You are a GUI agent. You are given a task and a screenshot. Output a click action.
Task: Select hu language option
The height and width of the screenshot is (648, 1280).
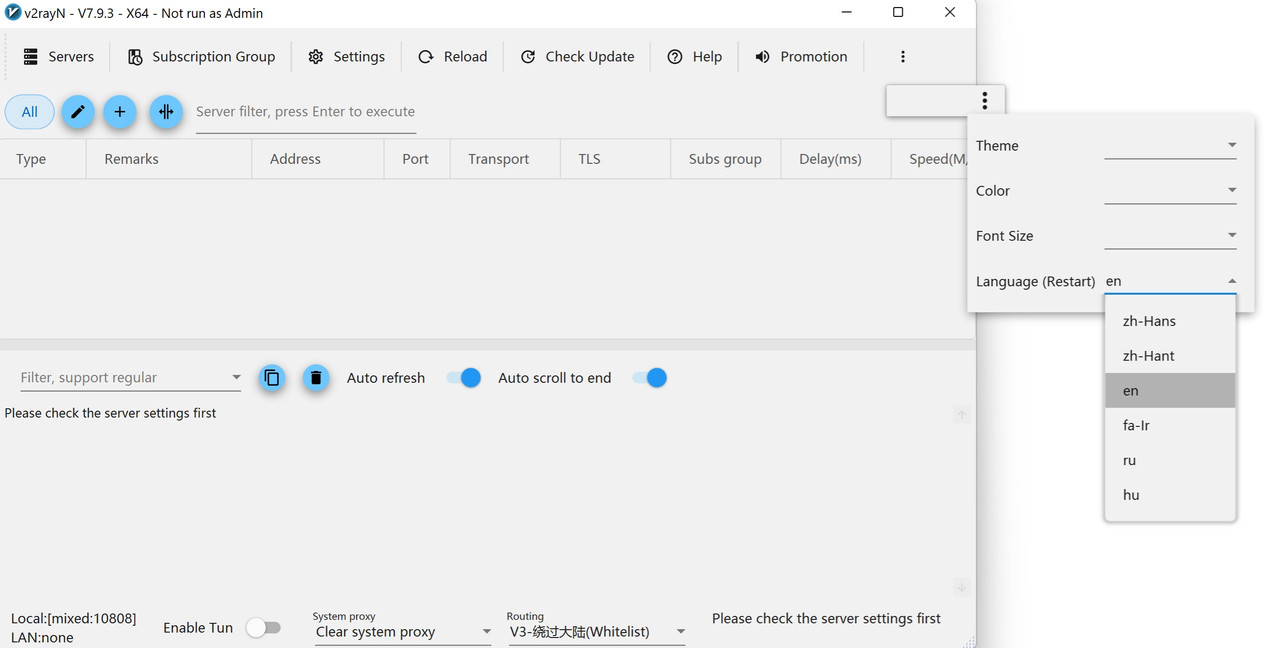[x=1170, y=495]
